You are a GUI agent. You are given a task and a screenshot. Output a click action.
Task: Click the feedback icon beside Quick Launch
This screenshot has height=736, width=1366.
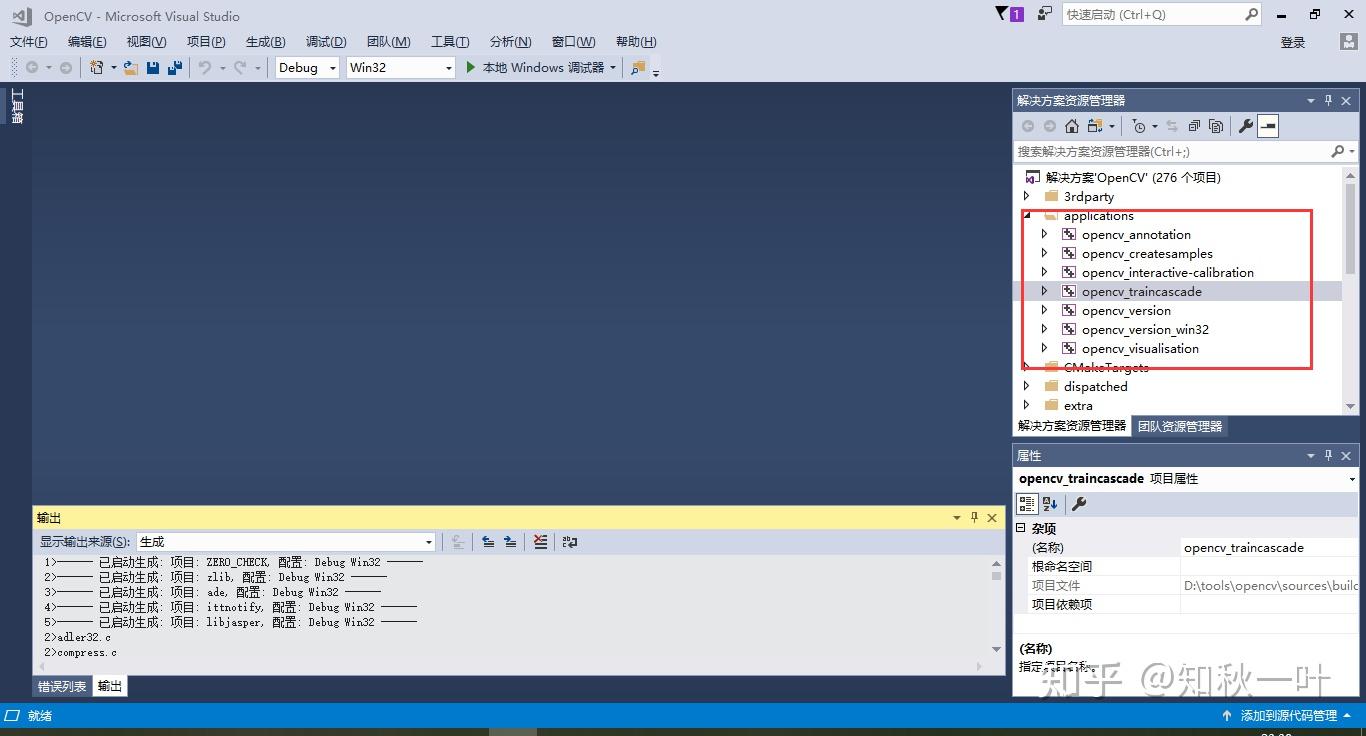(x=1045, y=14)
